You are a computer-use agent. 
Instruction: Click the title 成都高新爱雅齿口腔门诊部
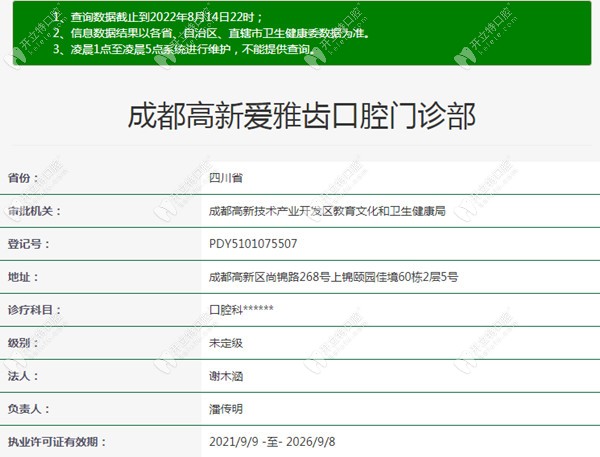tap(302, 116)
